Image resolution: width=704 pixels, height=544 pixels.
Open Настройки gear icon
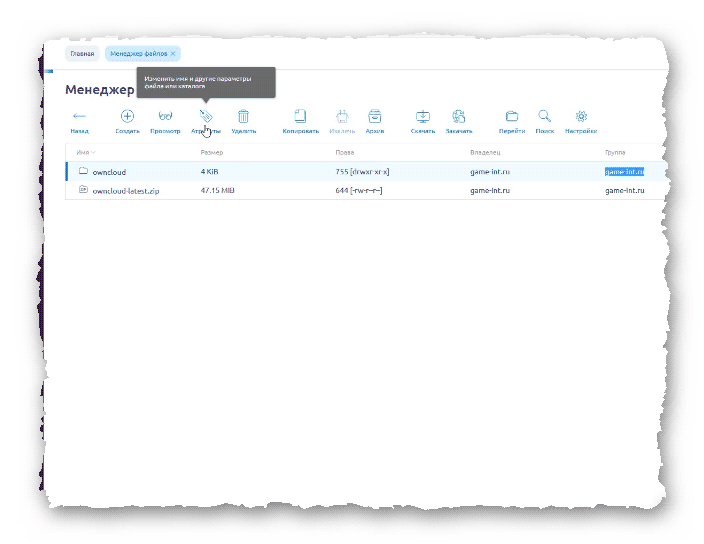click(x=581, y=116)
